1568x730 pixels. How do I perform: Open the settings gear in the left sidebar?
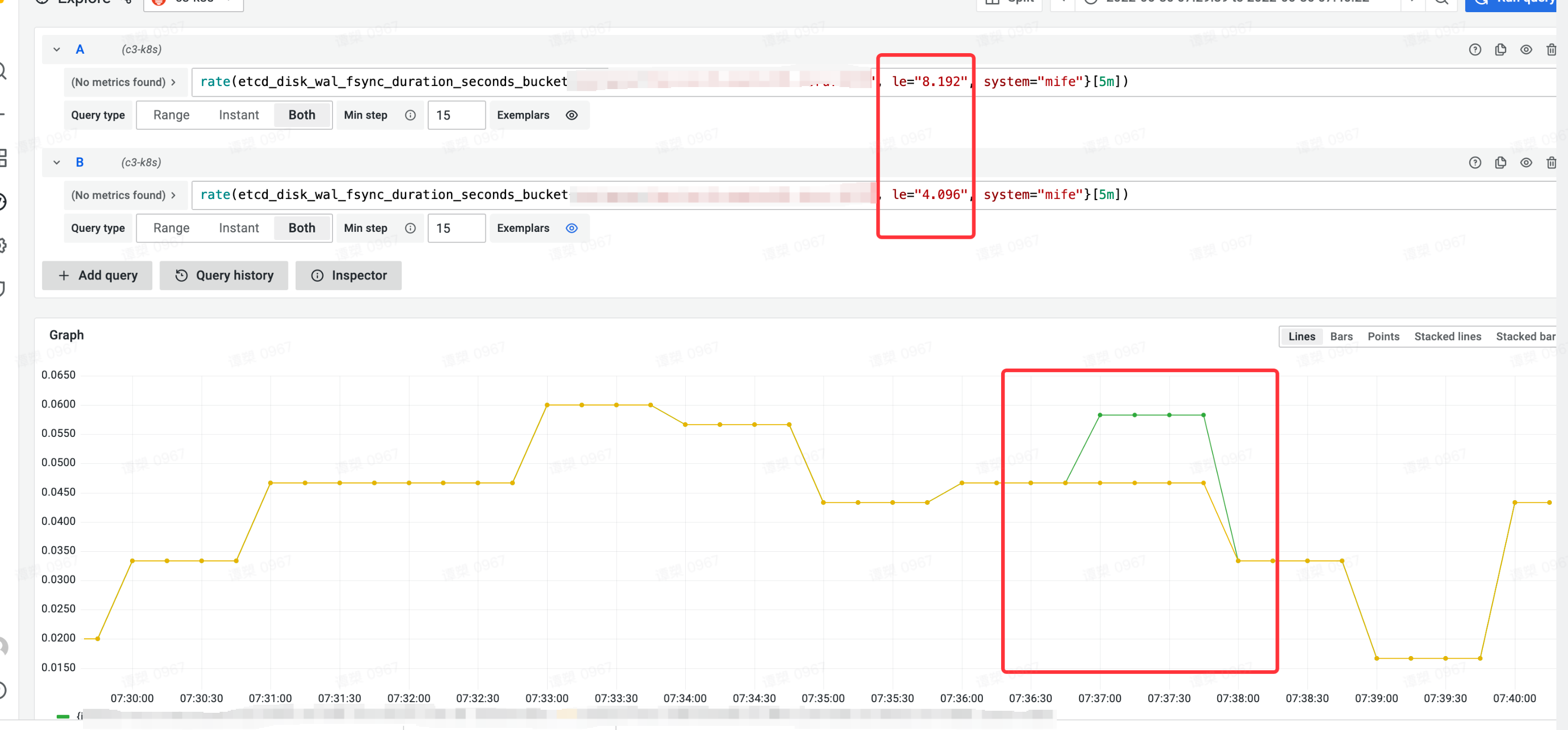(3, 246)
